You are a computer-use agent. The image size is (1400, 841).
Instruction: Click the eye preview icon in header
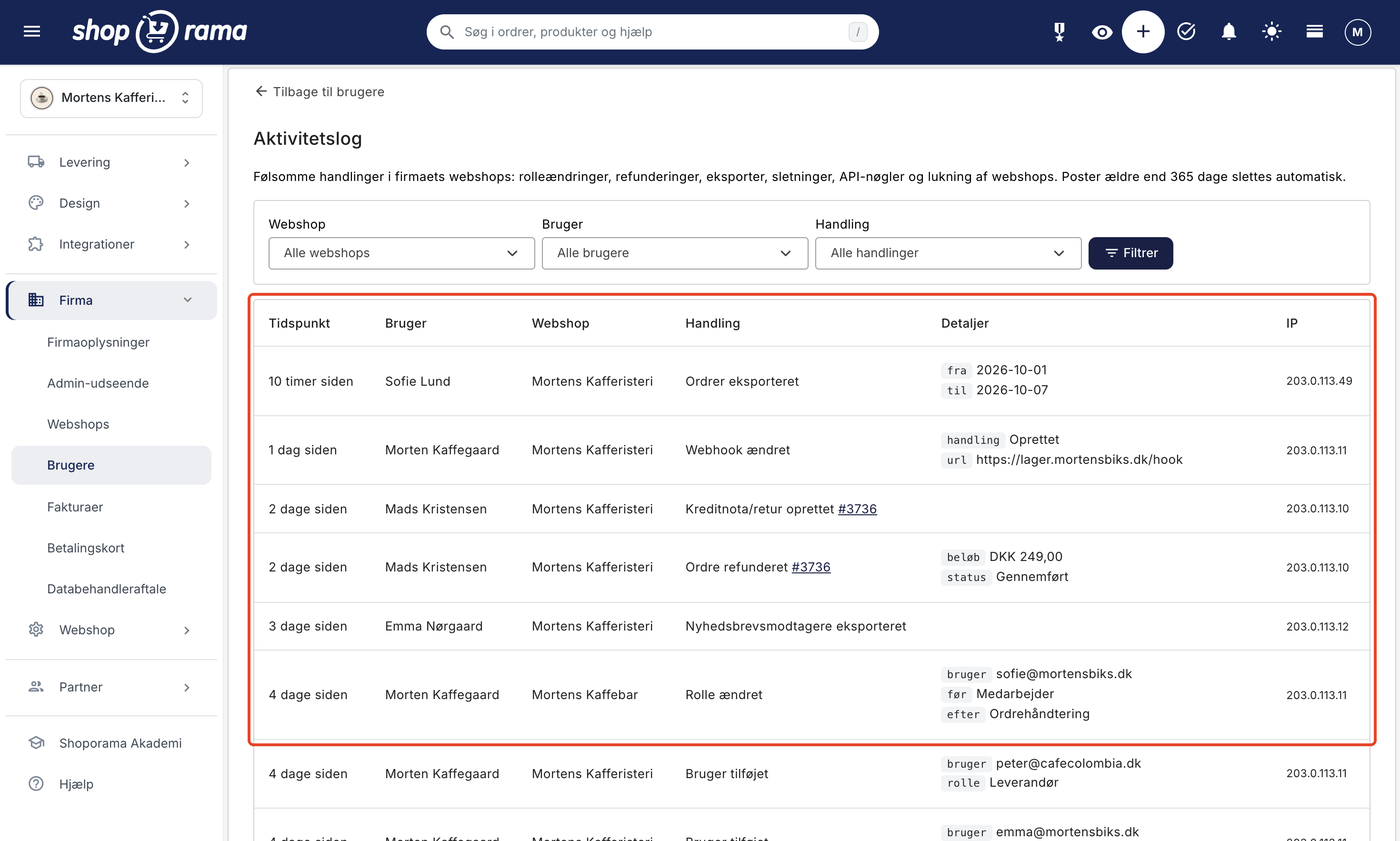point(1102,32)
